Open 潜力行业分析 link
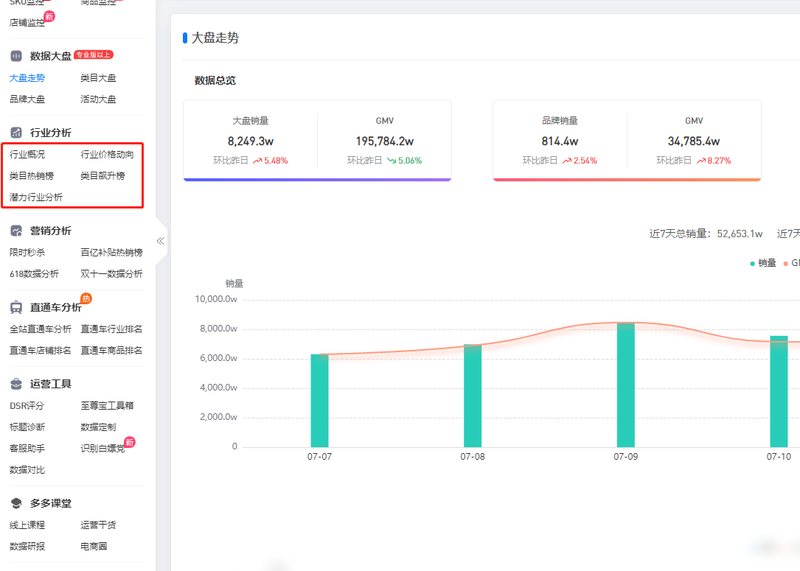The width and height of the screenshot is (800, 571). pyautogui.click(x=36, y=197)
